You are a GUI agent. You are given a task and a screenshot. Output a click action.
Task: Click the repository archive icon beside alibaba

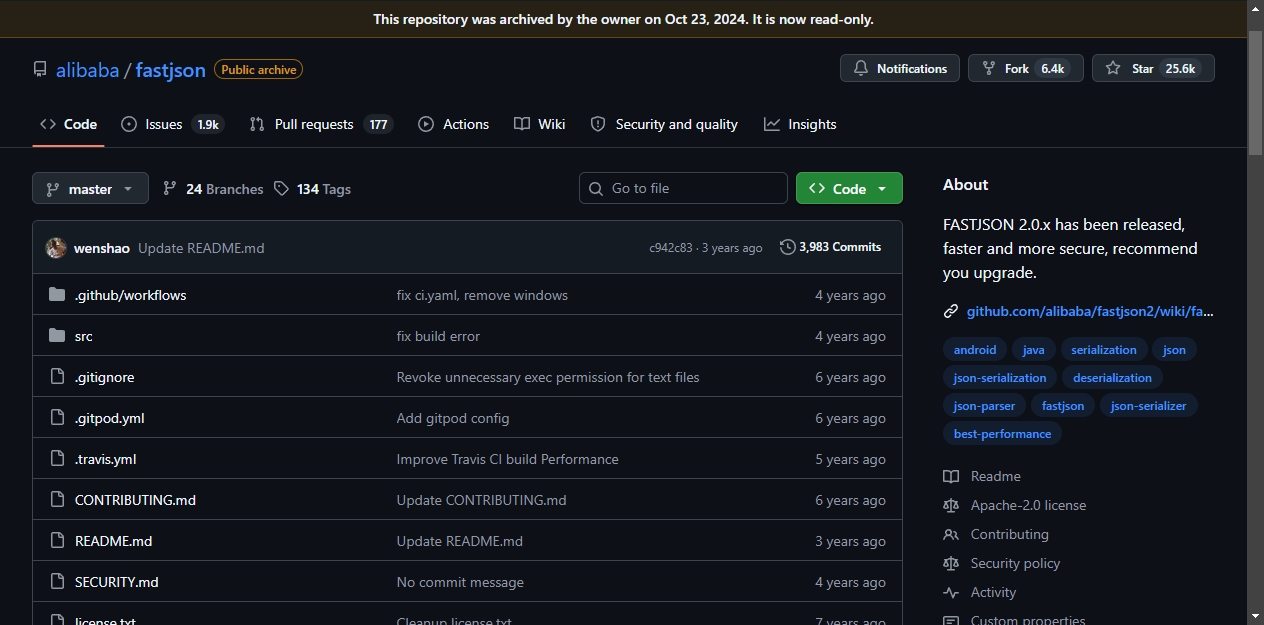click(x=40, y=69)
